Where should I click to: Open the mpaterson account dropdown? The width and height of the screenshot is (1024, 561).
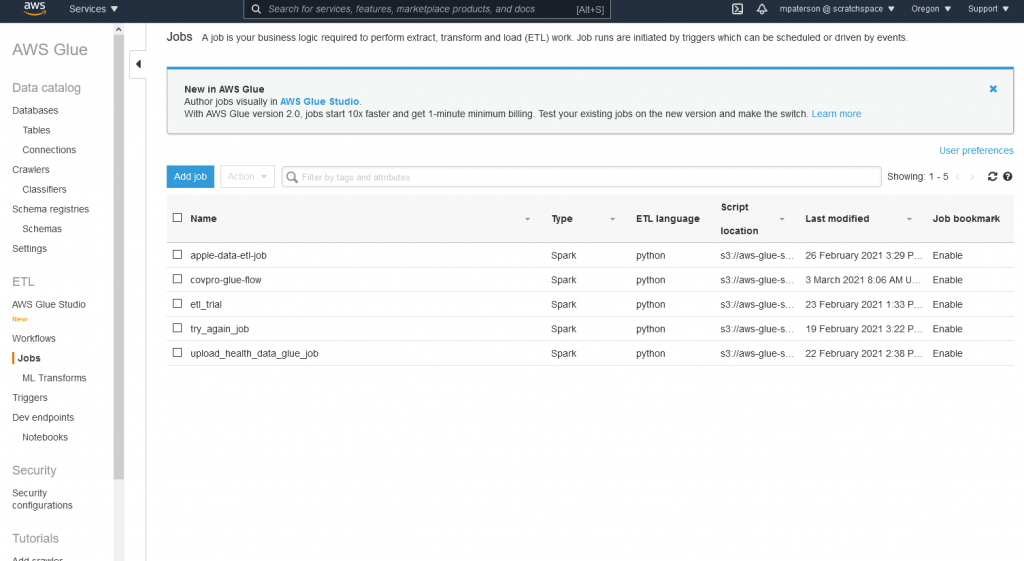(x=837, y=9)
